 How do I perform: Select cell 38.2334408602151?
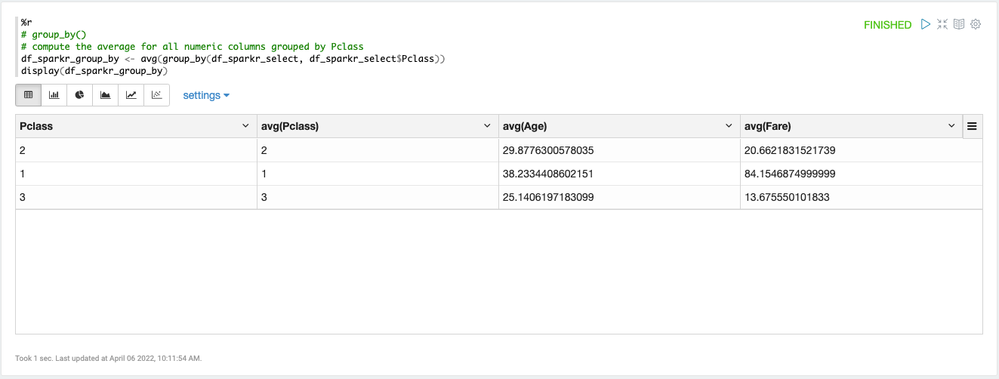pyautogui.click(x=619, y=174)
